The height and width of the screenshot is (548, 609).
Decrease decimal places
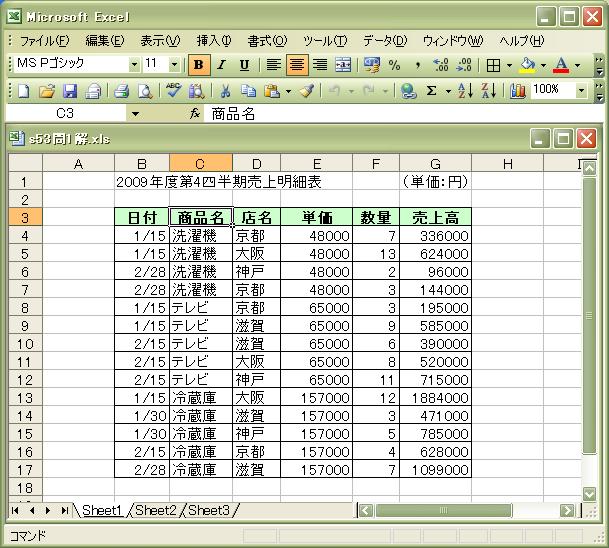[464, 65]
